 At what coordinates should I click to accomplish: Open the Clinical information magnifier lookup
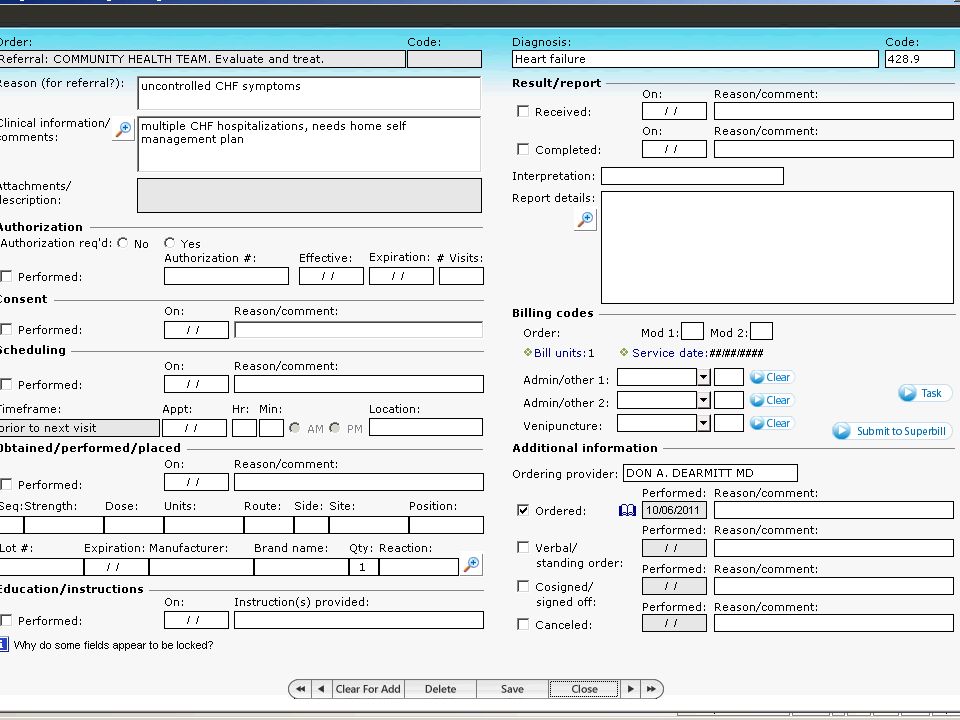point(124,129)
